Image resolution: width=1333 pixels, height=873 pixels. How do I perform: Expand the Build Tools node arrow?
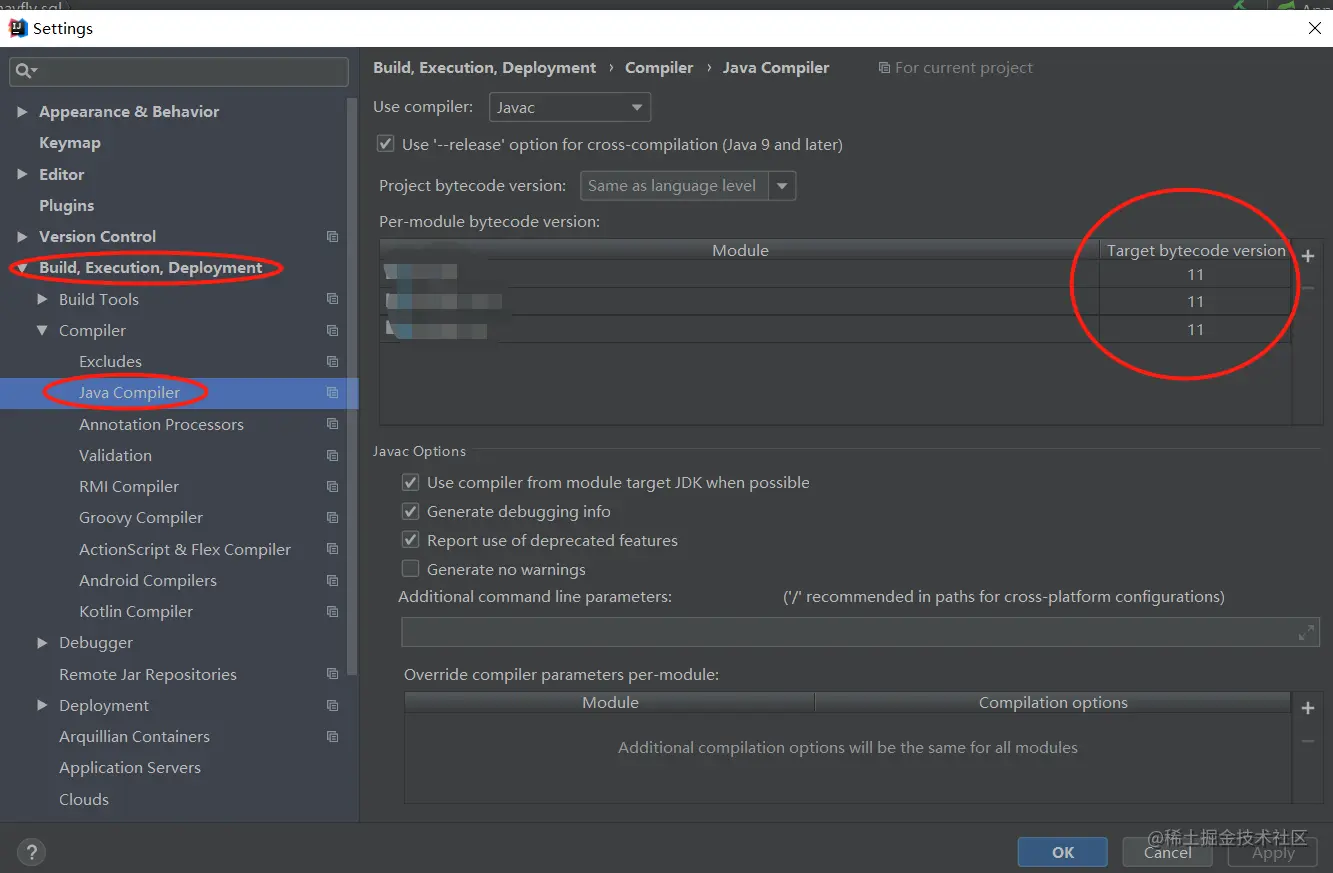click(x=42, y=299)
